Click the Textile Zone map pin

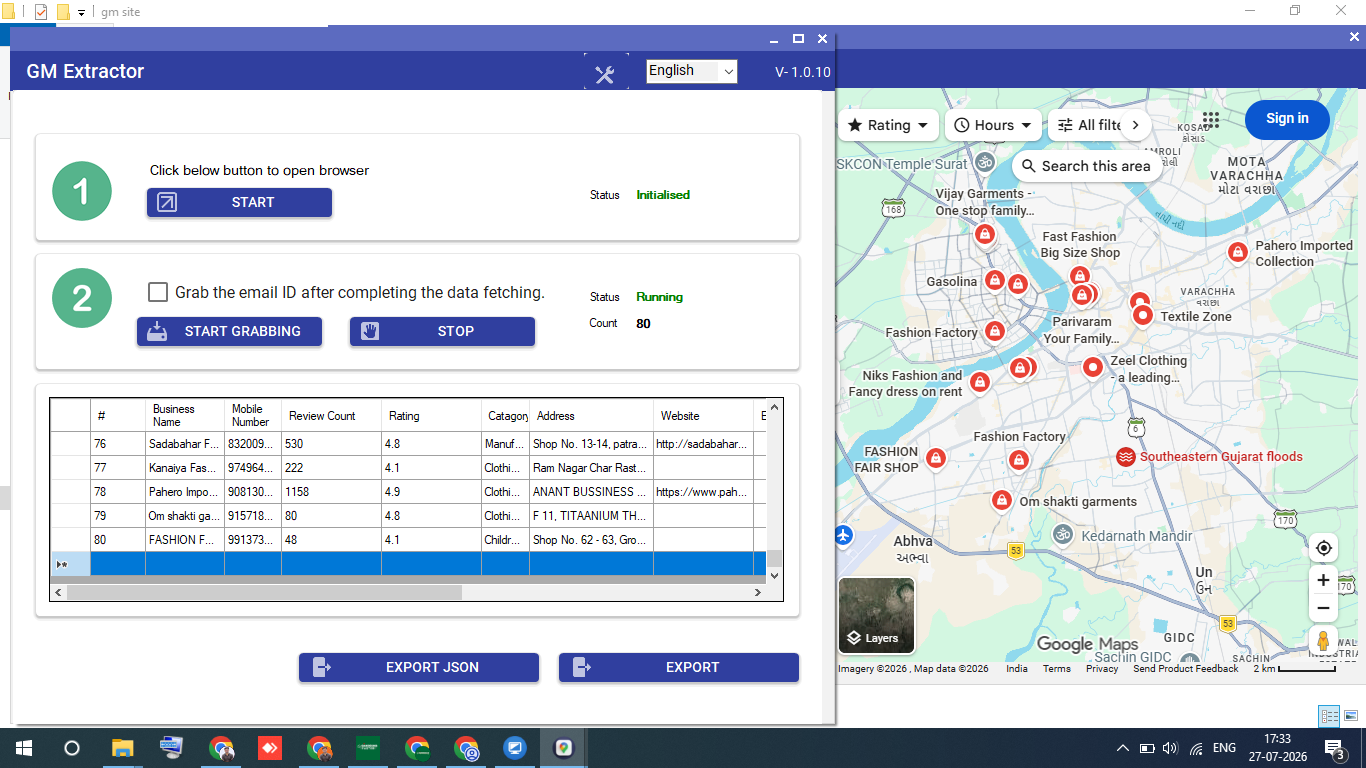click(1143, 316)
